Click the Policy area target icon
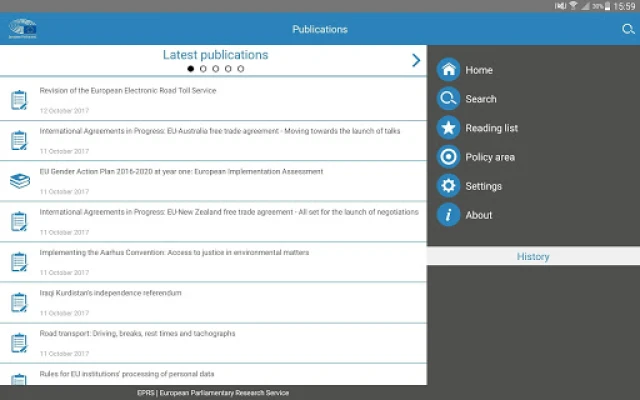The height and width of the screenshot is (400, 640). pos(449,157)
